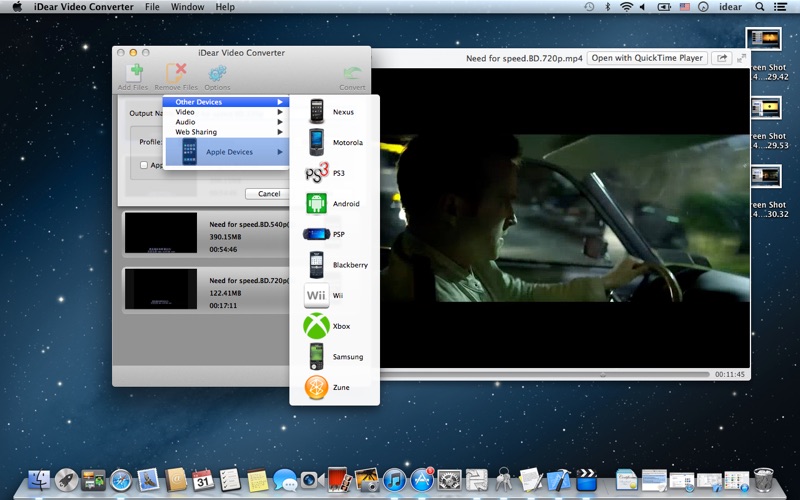800x500 pixels.
Task: Click the fullscreen arrows in preview window
Action: (741, 58)
